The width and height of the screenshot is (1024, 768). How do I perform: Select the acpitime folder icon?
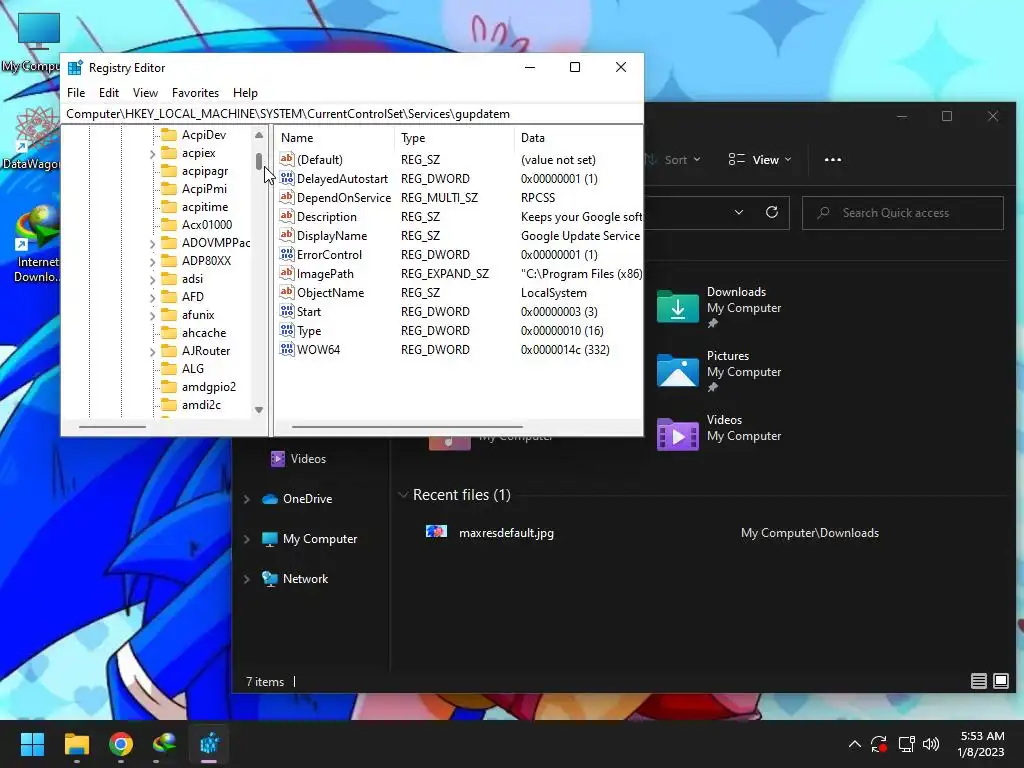click(169, 206)
